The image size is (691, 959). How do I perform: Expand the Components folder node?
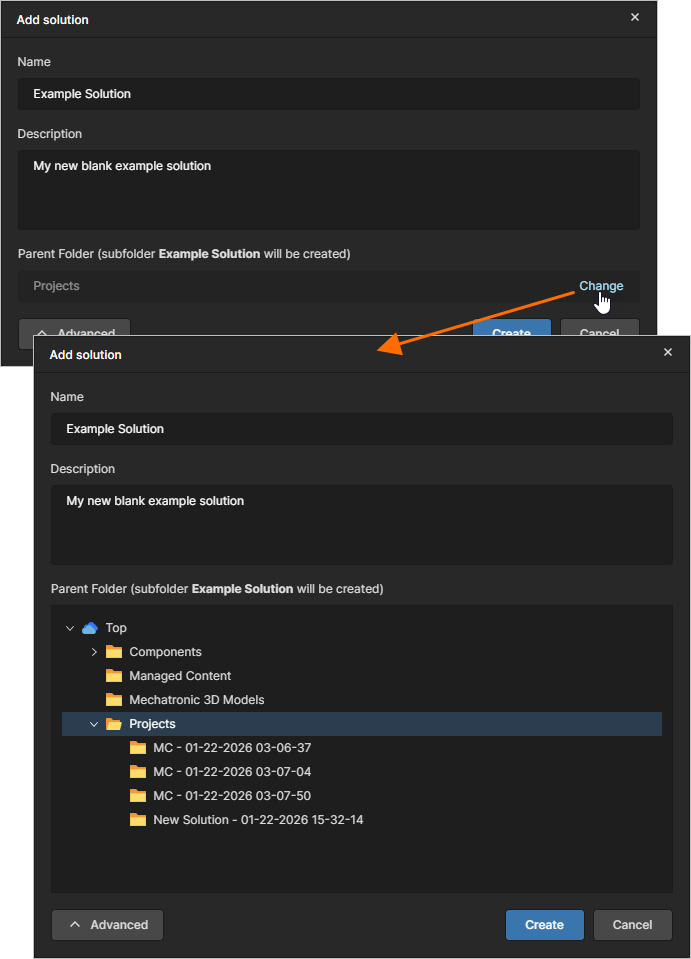[94, 652]
